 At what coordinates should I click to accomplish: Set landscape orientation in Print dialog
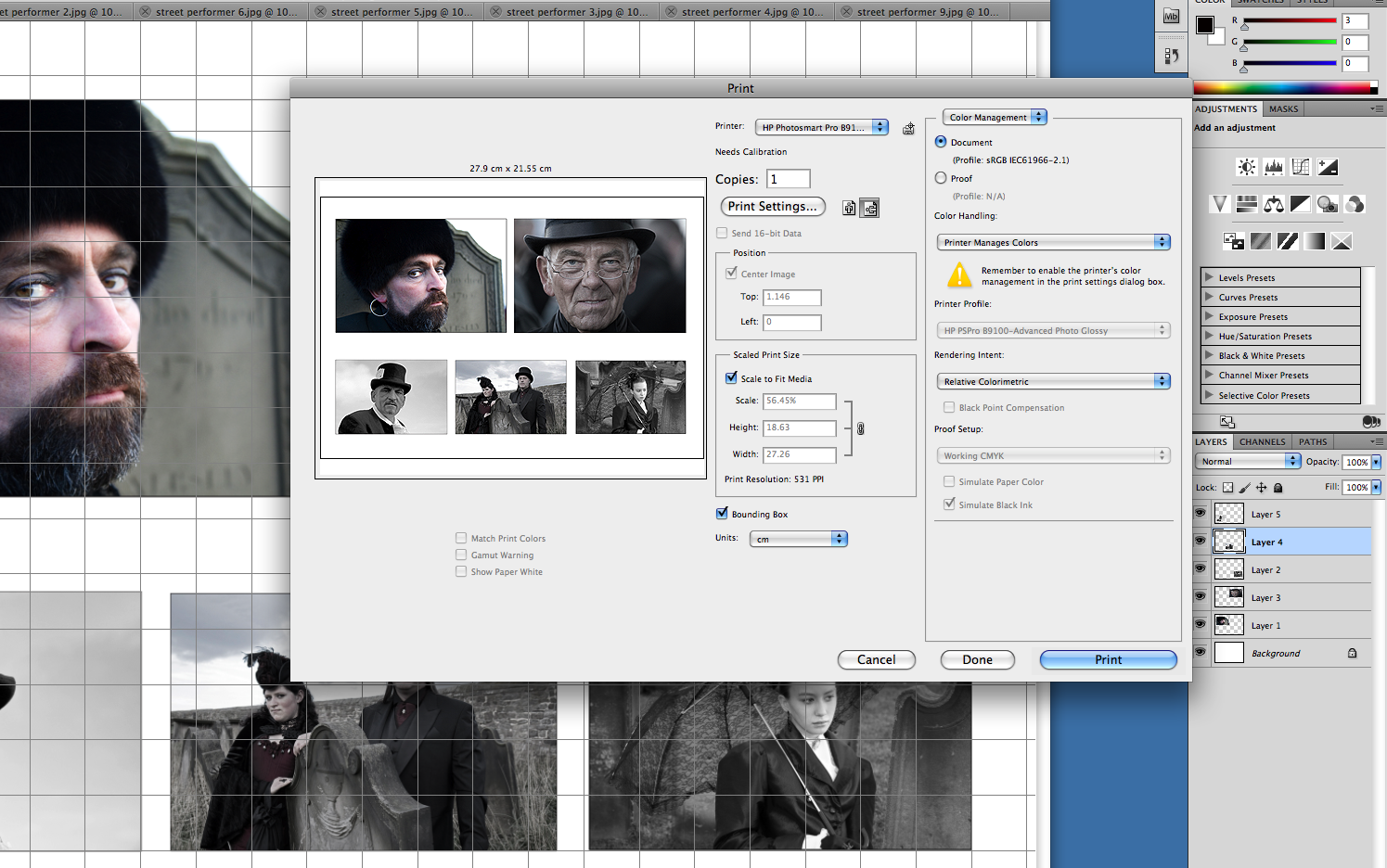pyautogui.click(x=869, y=208)
